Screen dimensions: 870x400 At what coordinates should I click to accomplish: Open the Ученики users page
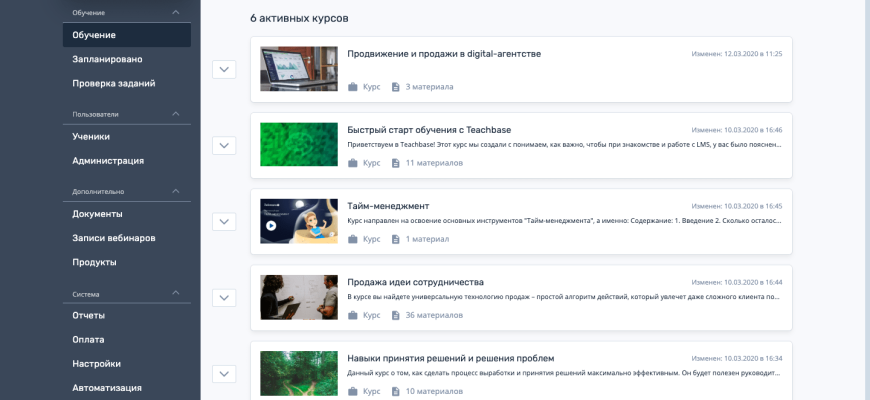click(x=91, y=136)
